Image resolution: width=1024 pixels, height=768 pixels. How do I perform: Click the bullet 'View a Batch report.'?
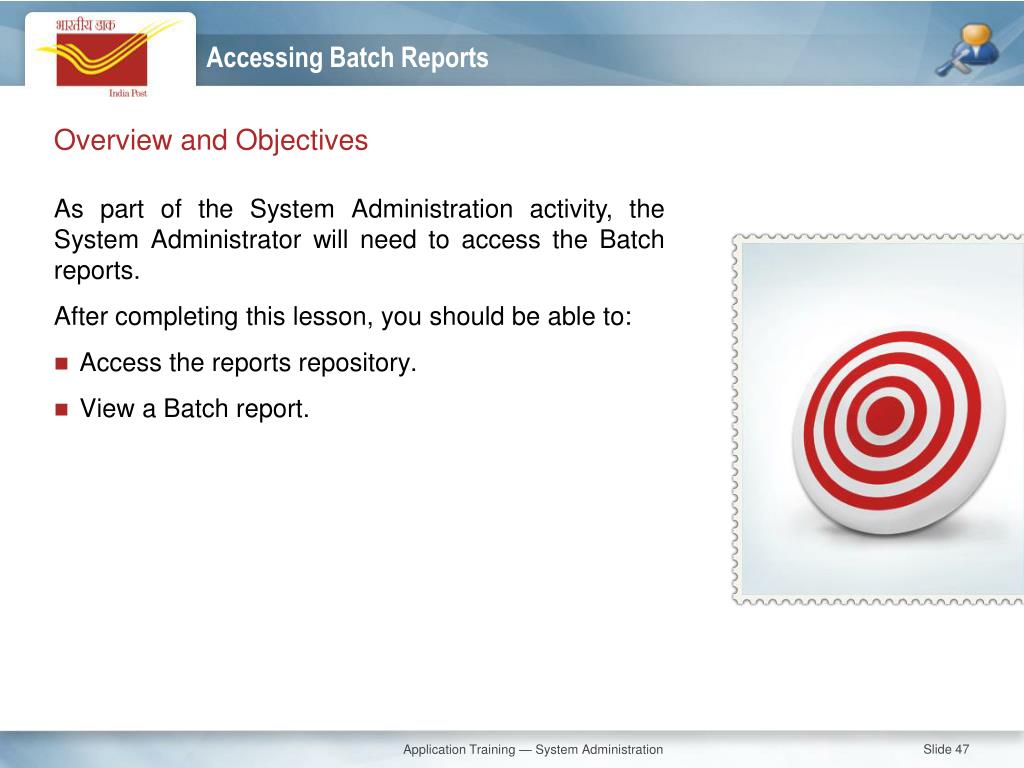tap(195, 409)
